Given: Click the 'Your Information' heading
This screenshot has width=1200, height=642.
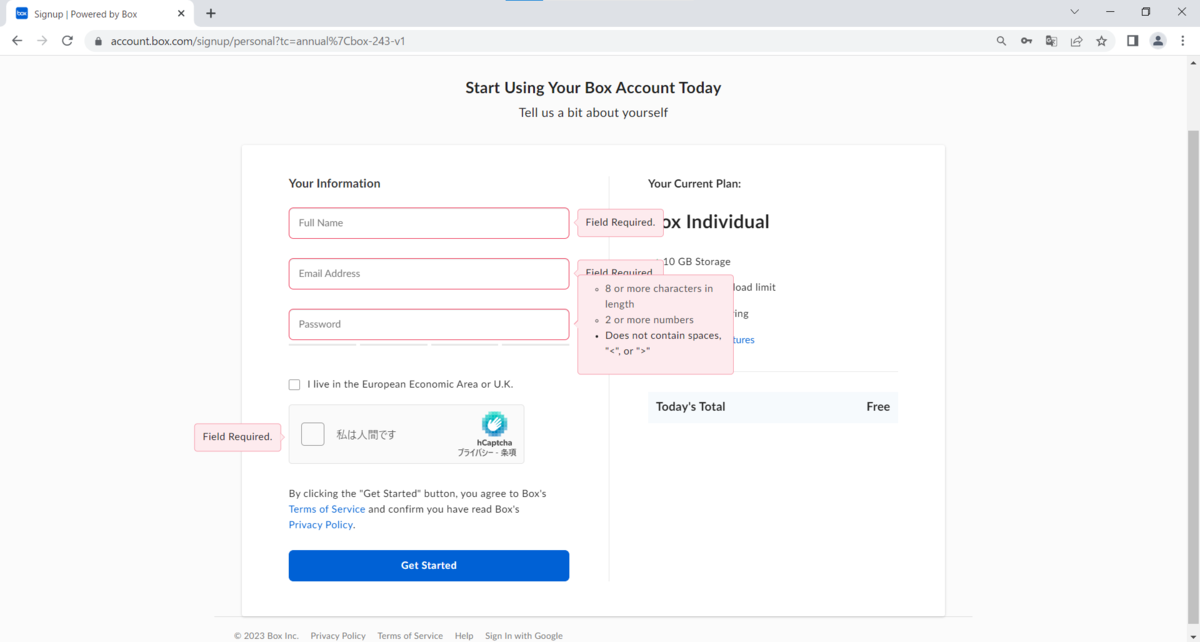Looking at the screenshot, I should coord(334,184).
